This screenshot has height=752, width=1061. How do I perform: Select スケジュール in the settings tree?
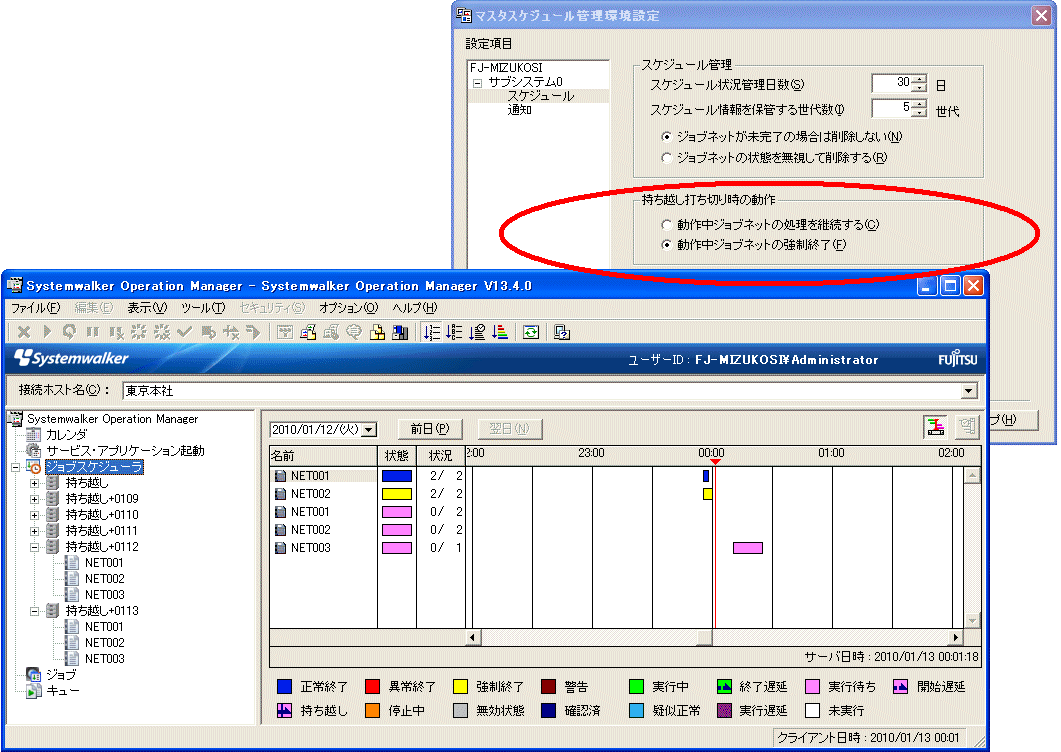pyautogui.click(x=541, y=96)
